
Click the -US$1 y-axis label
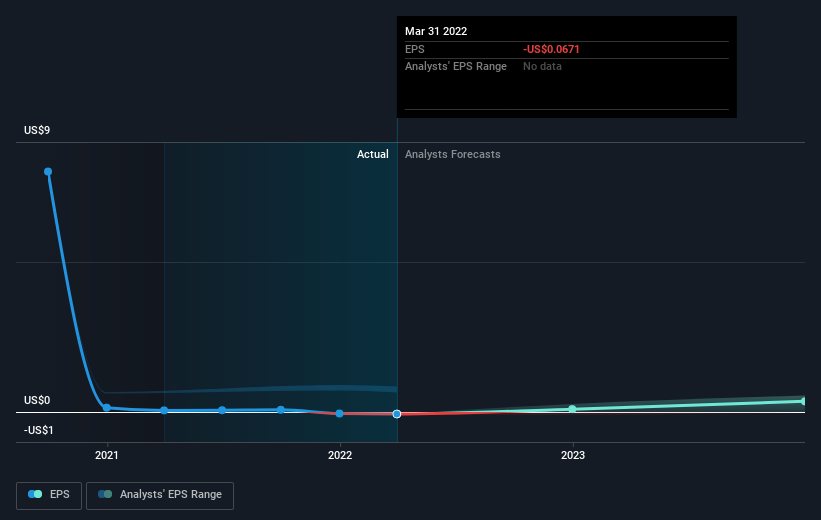[39, 430]
